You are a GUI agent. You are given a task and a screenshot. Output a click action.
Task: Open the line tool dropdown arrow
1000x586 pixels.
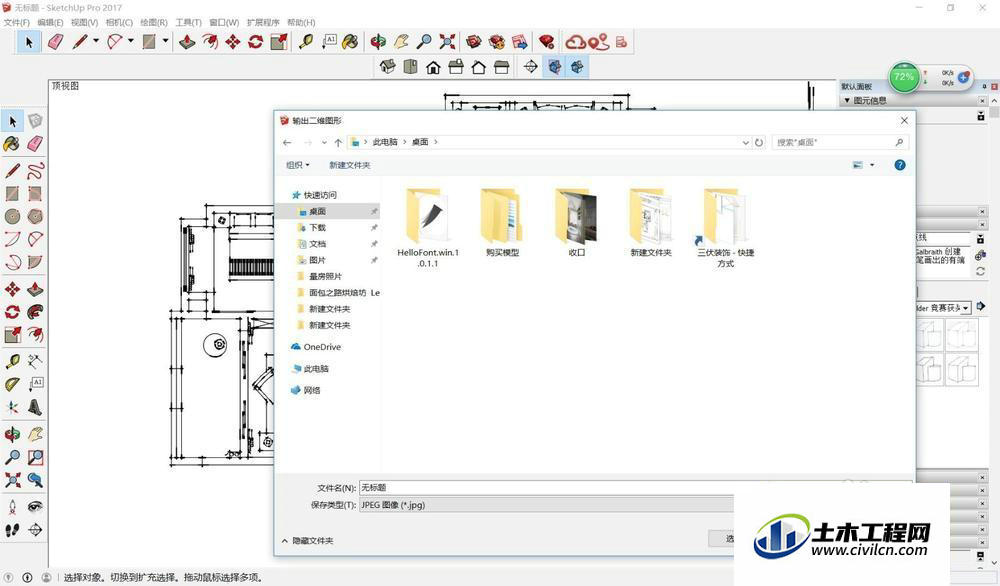tap(96, 41)
